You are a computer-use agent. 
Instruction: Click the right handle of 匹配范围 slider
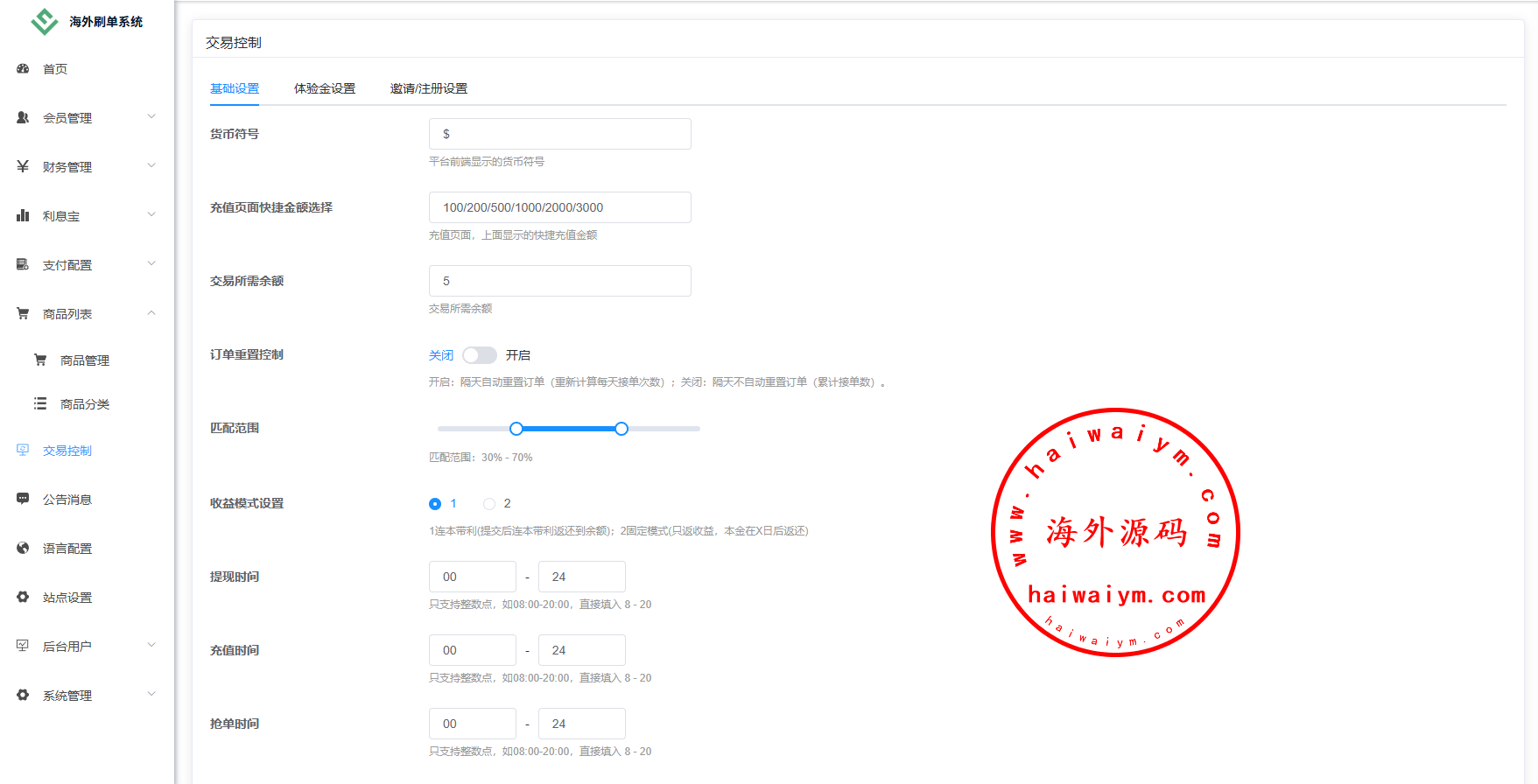pos(622,429)
